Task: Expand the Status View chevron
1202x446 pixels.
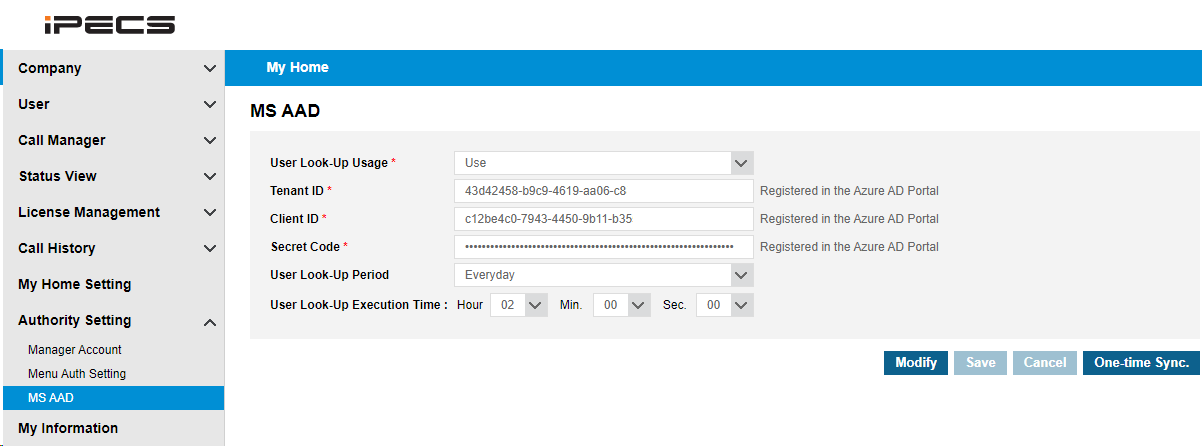Action: (209, 177)
